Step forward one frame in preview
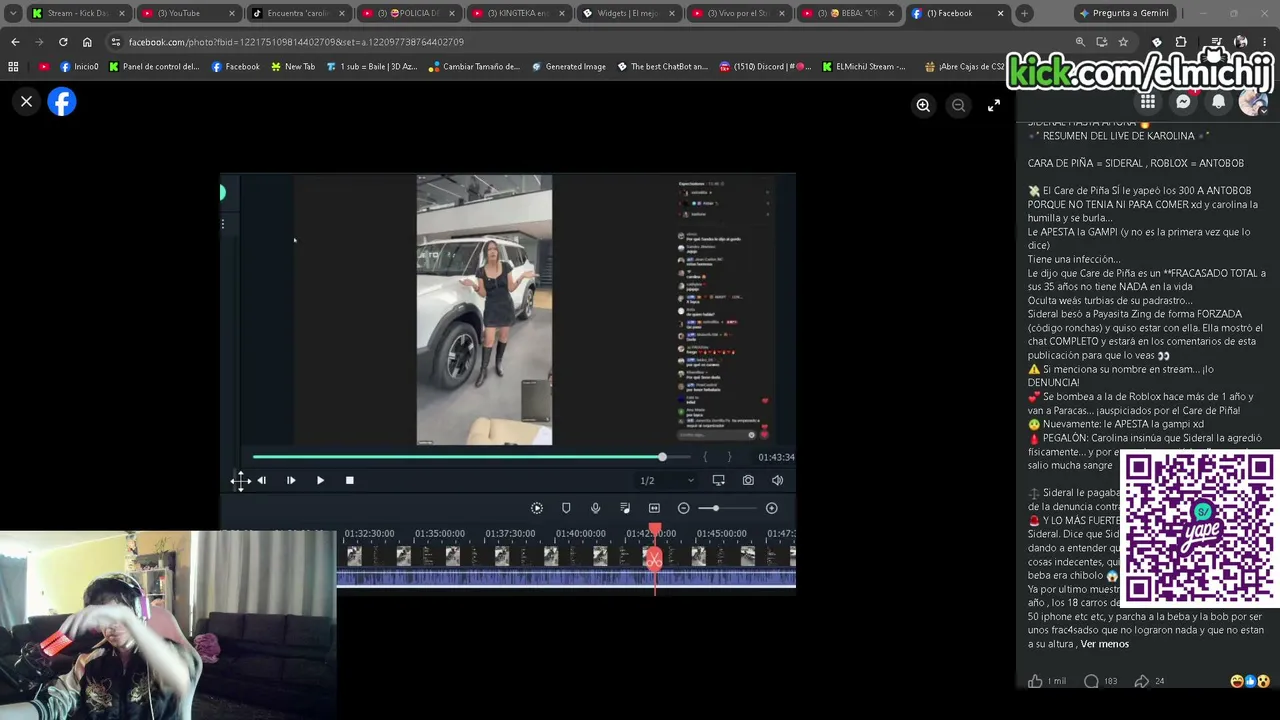The image size is (1280, 720). click(290, 481)
